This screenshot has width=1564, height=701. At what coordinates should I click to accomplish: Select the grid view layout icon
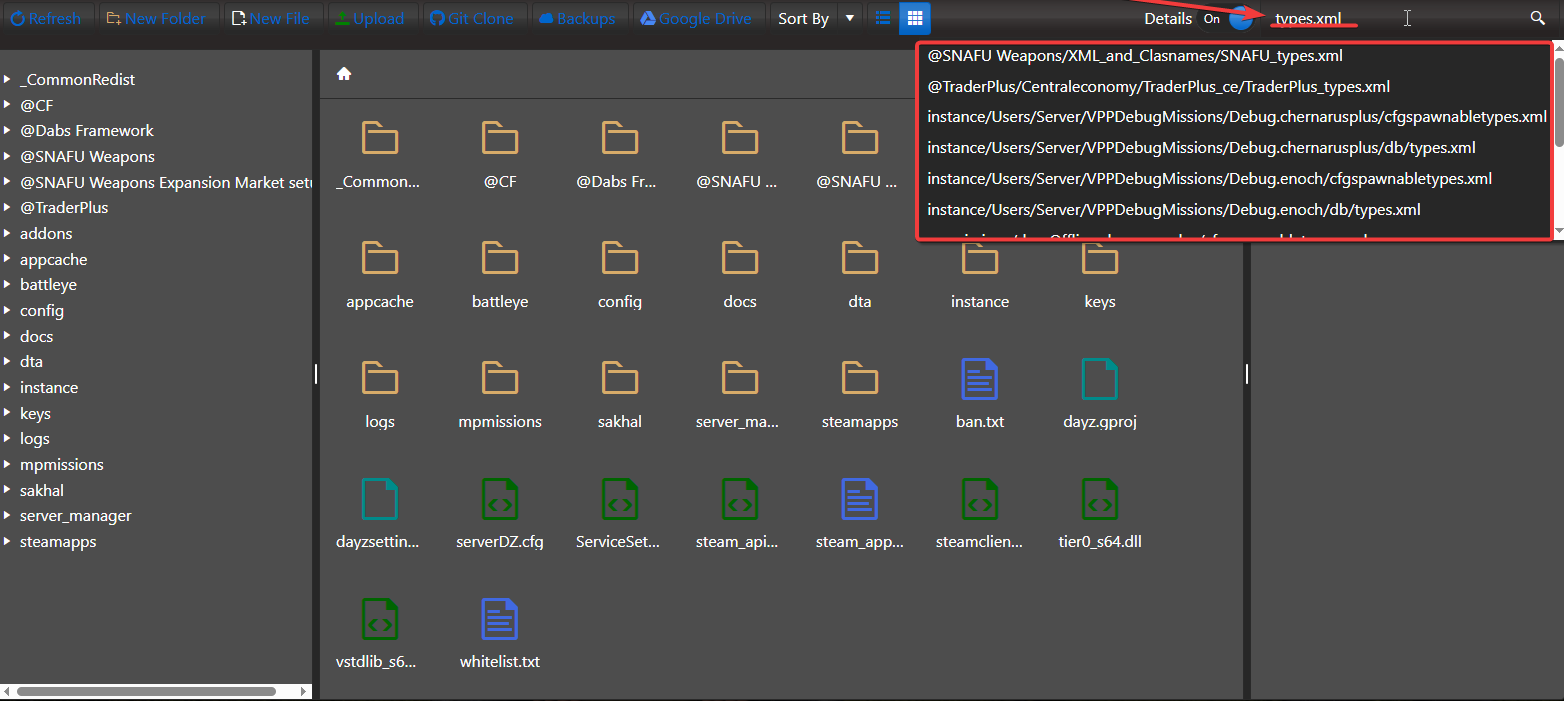click(914, 17)
